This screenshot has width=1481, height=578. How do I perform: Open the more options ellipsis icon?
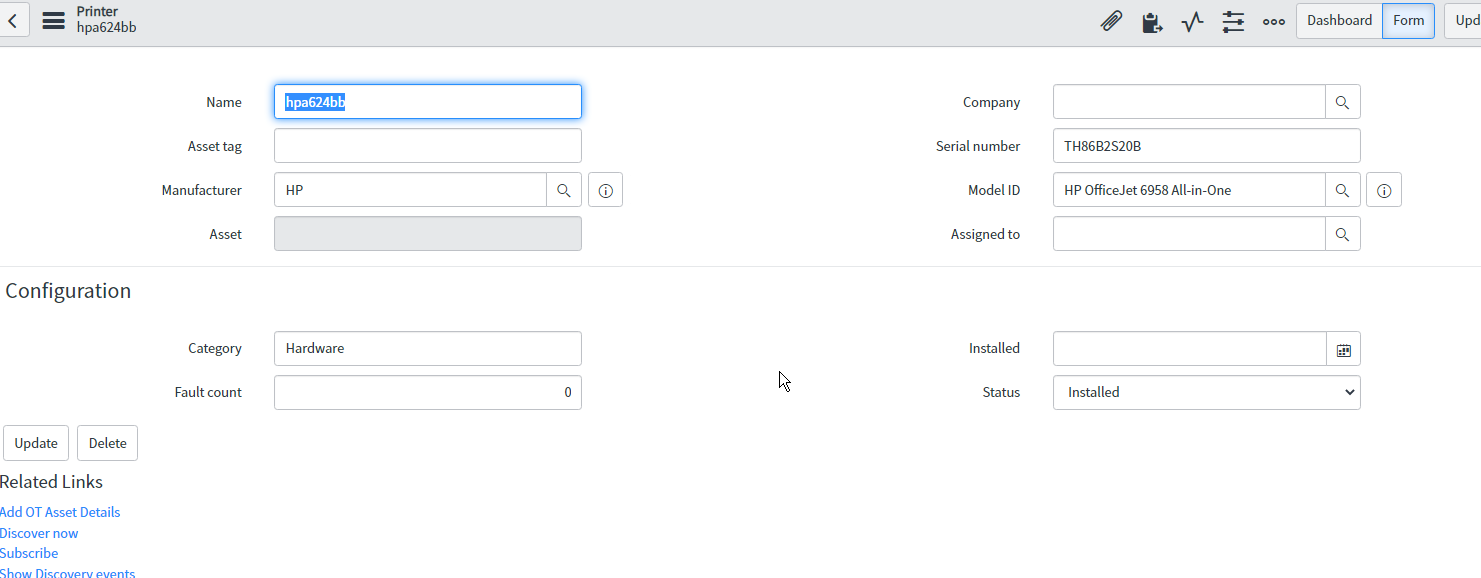coord(1273,21)
